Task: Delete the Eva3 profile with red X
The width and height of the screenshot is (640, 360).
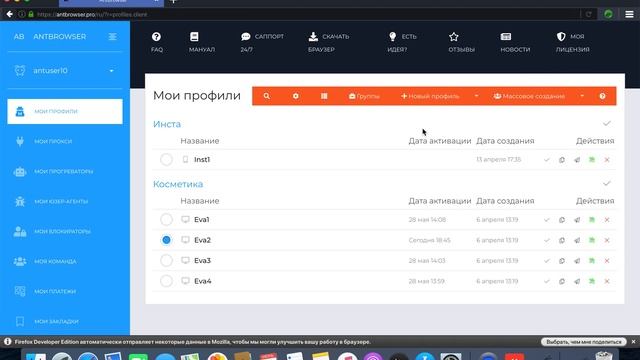Action: (607, 260)
